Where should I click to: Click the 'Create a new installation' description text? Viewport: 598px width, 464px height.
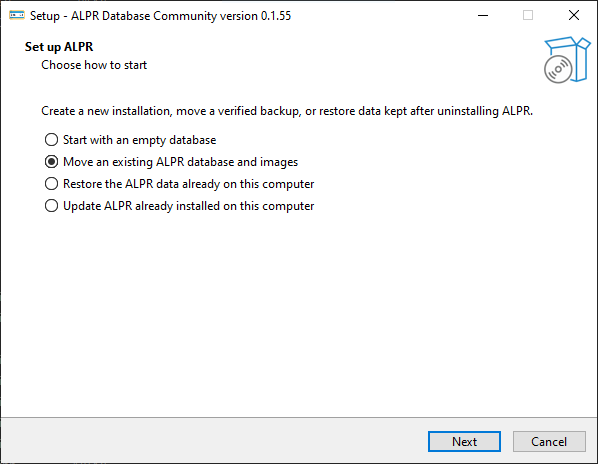coord(287,111)
